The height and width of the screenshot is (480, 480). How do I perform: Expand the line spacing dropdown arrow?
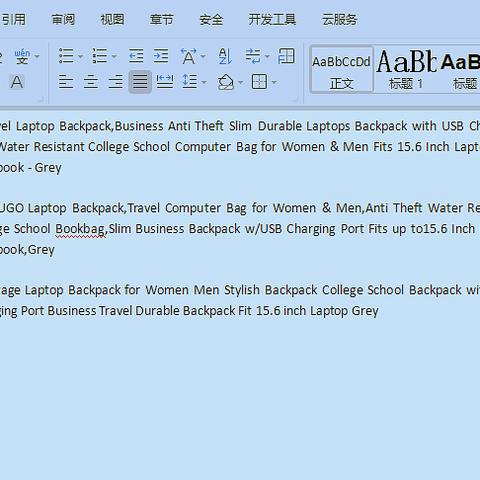click(204, 82)
